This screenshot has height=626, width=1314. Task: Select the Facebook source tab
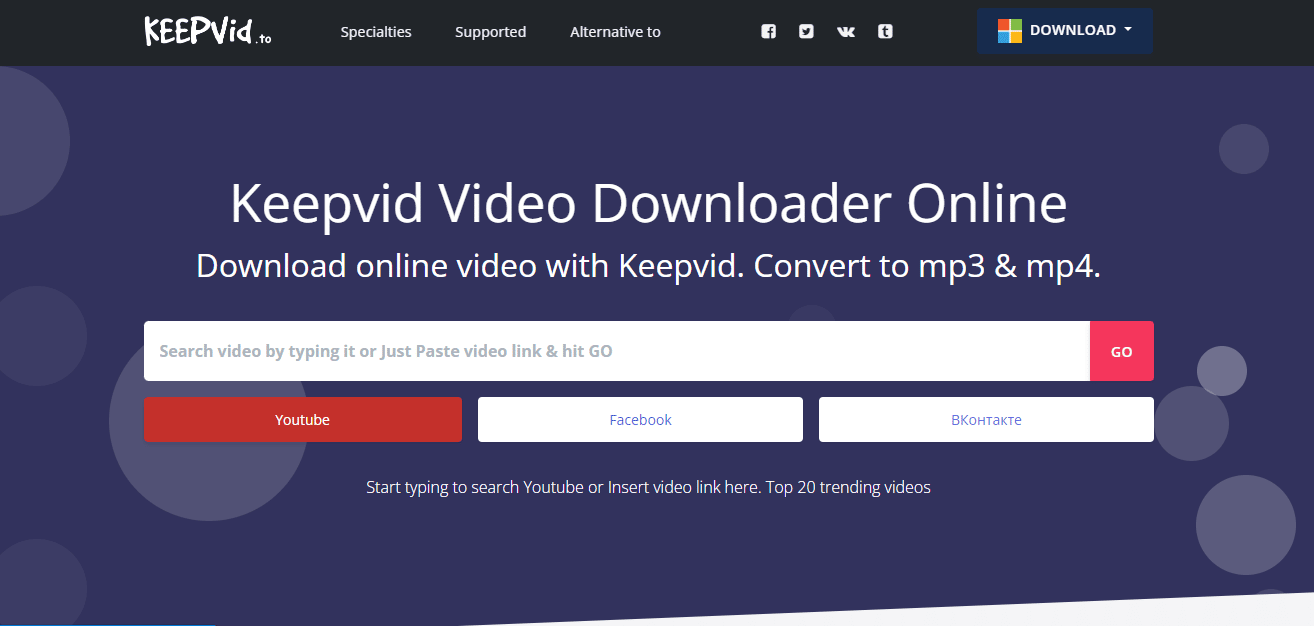coord(640,420)
